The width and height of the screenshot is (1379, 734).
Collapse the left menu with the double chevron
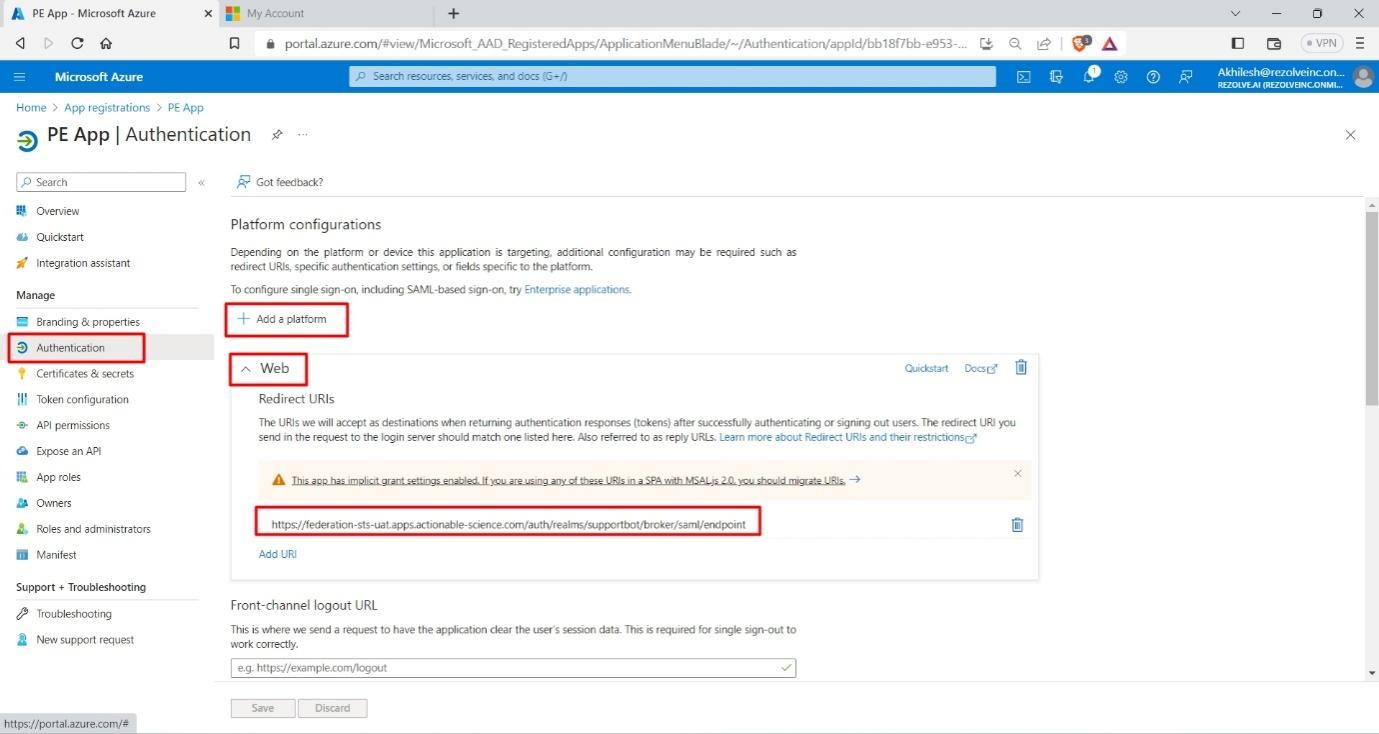click(201, 182)
